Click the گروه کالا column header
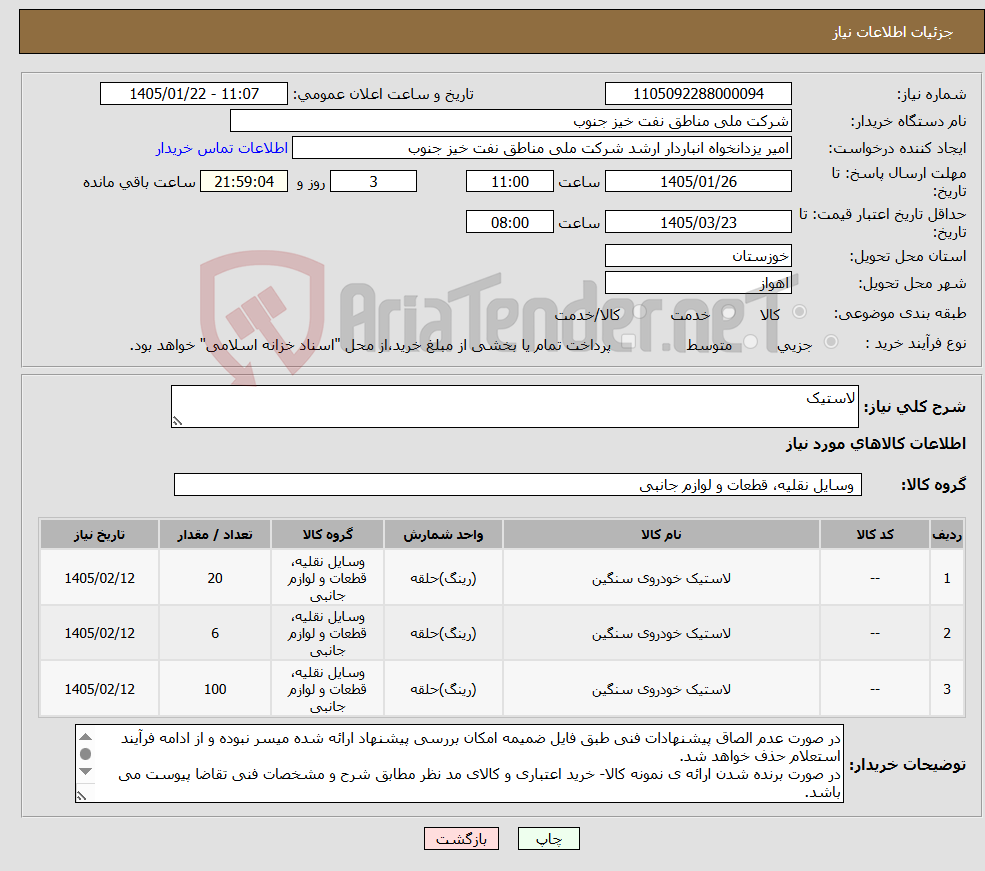Image resolution: width=985 pixels, height=871 pixels. [327, 534]
